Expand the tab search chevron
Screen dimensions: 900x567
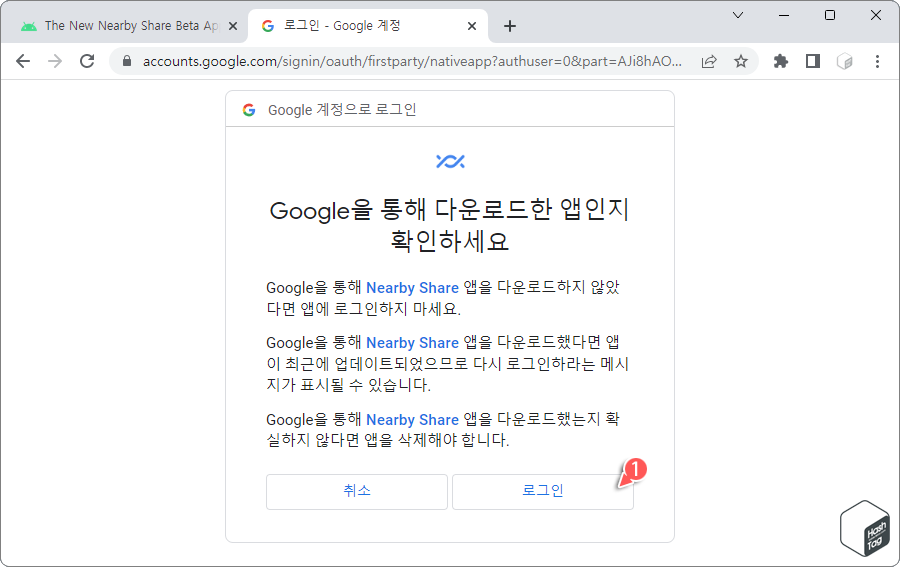pos(738,15)
